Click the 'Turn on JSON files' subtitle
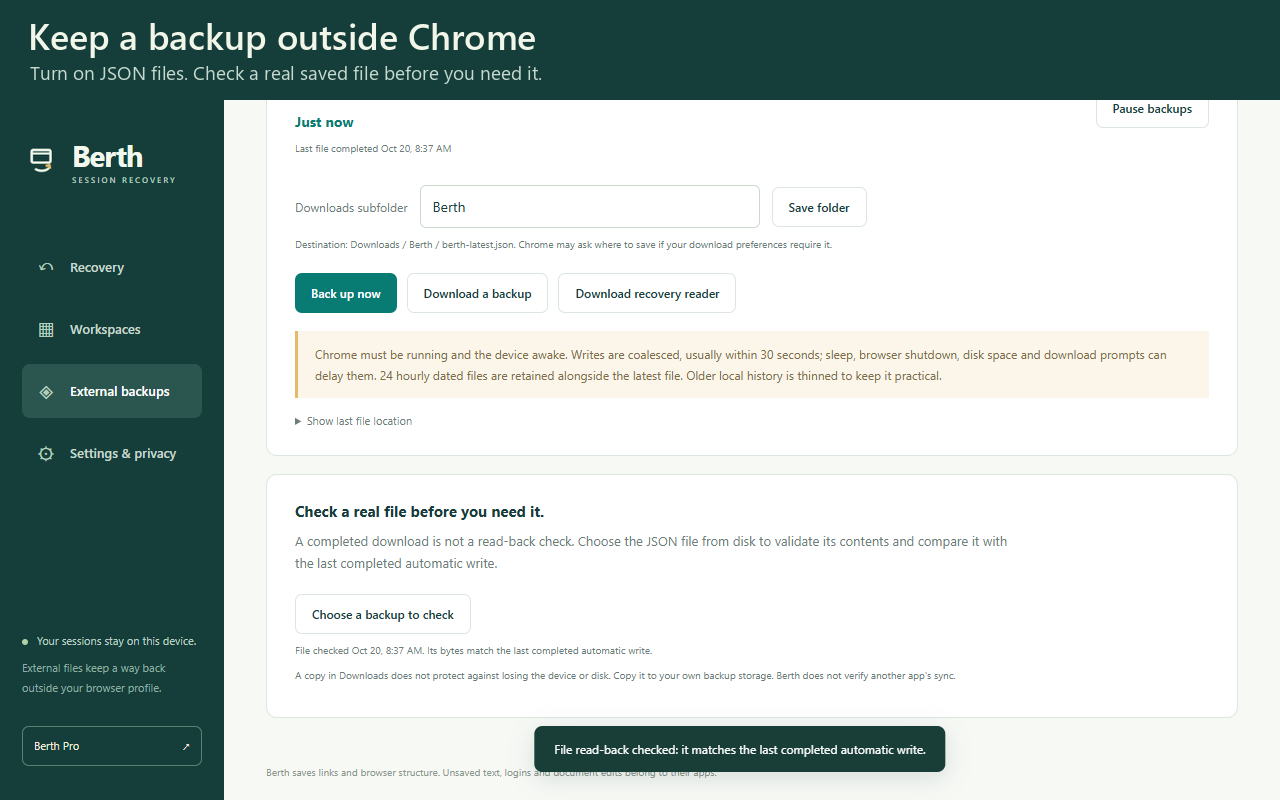The height and width of the screenshot is (800, 1280). pyautogui.click(x=286, y=74)
